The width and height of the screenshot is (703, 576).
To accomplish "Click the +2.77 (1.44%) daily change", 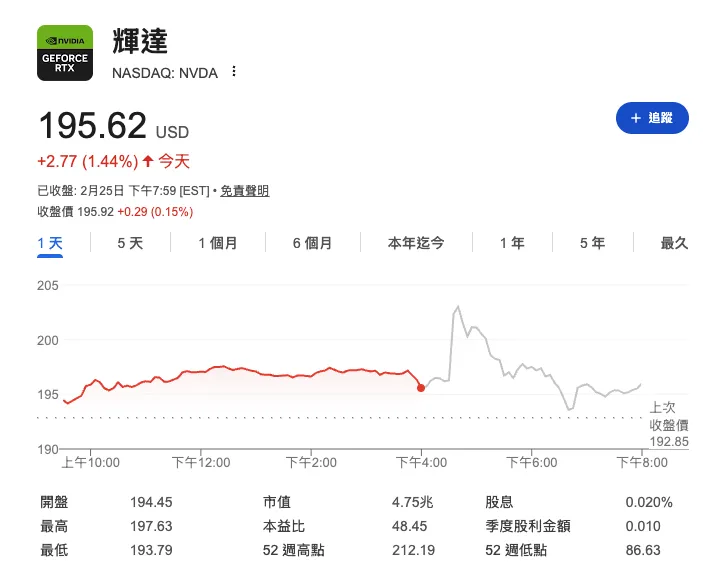I will point(87,161).
